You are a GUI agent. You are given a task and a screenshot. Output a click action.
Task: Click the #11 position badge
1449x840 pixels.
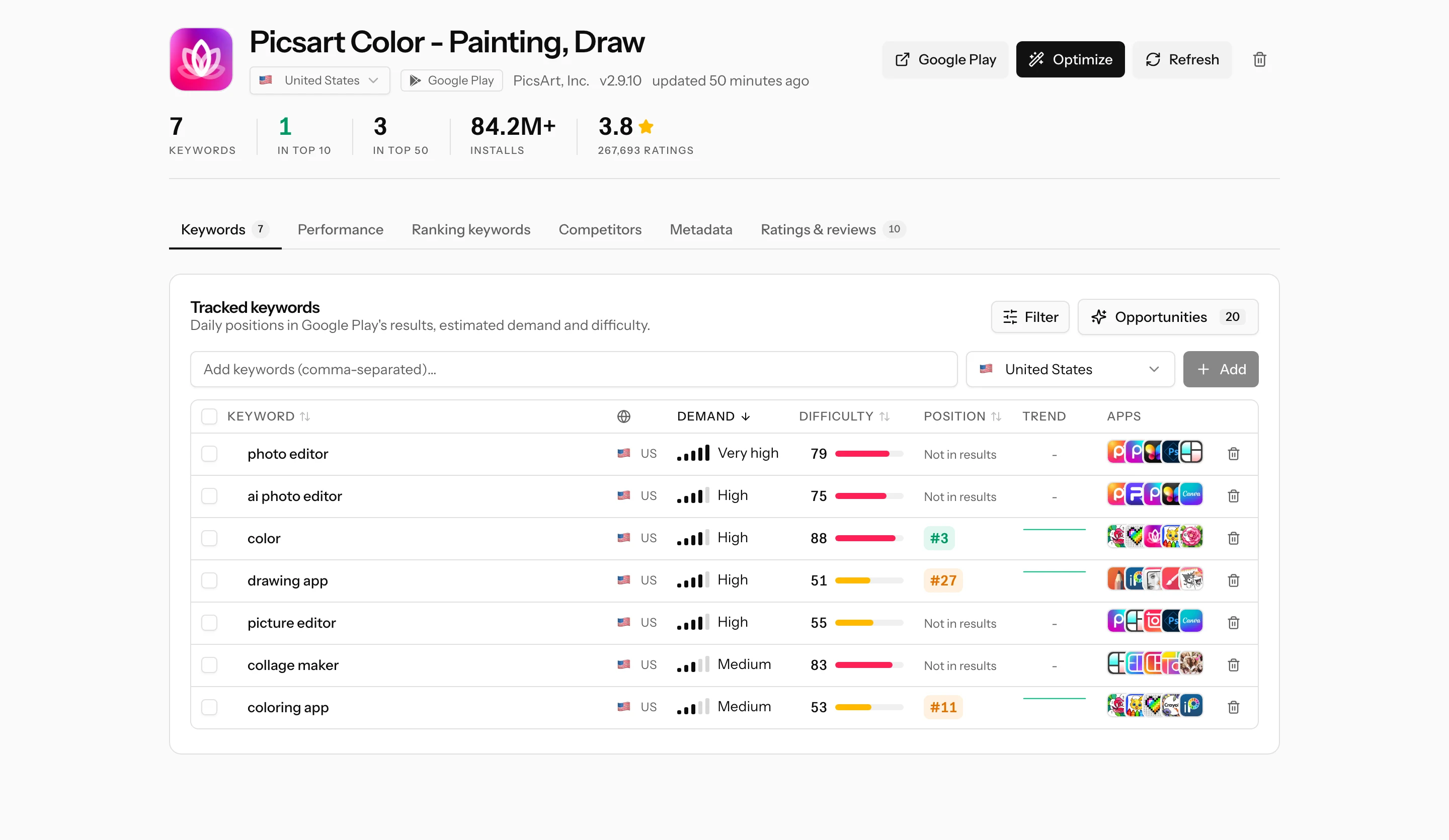tap(943, 707)
